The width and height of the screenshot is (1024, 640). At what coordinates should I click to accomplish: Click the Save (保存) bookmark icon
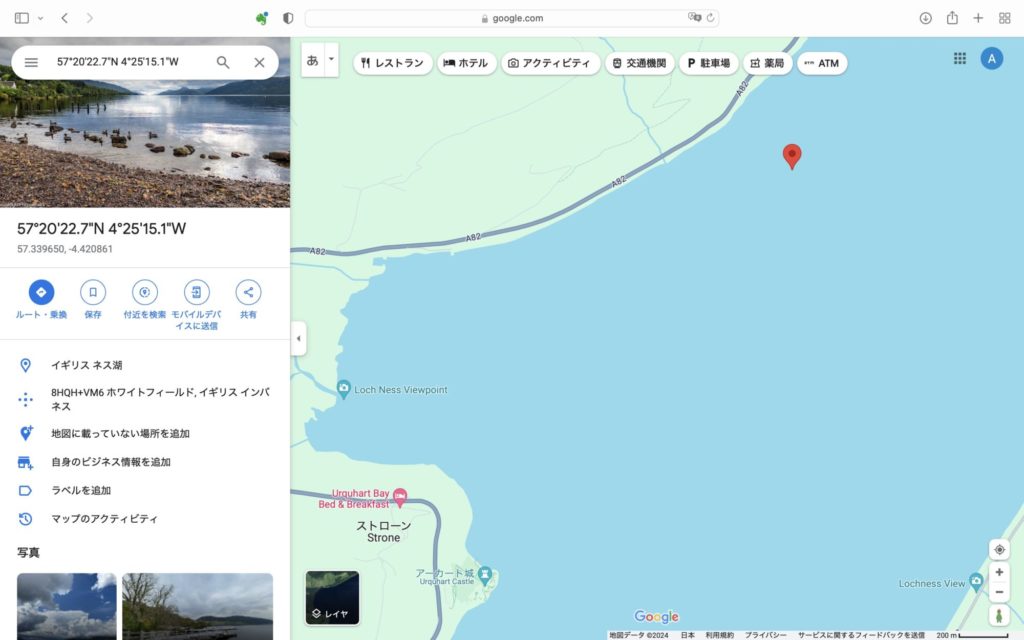[93, 292]
